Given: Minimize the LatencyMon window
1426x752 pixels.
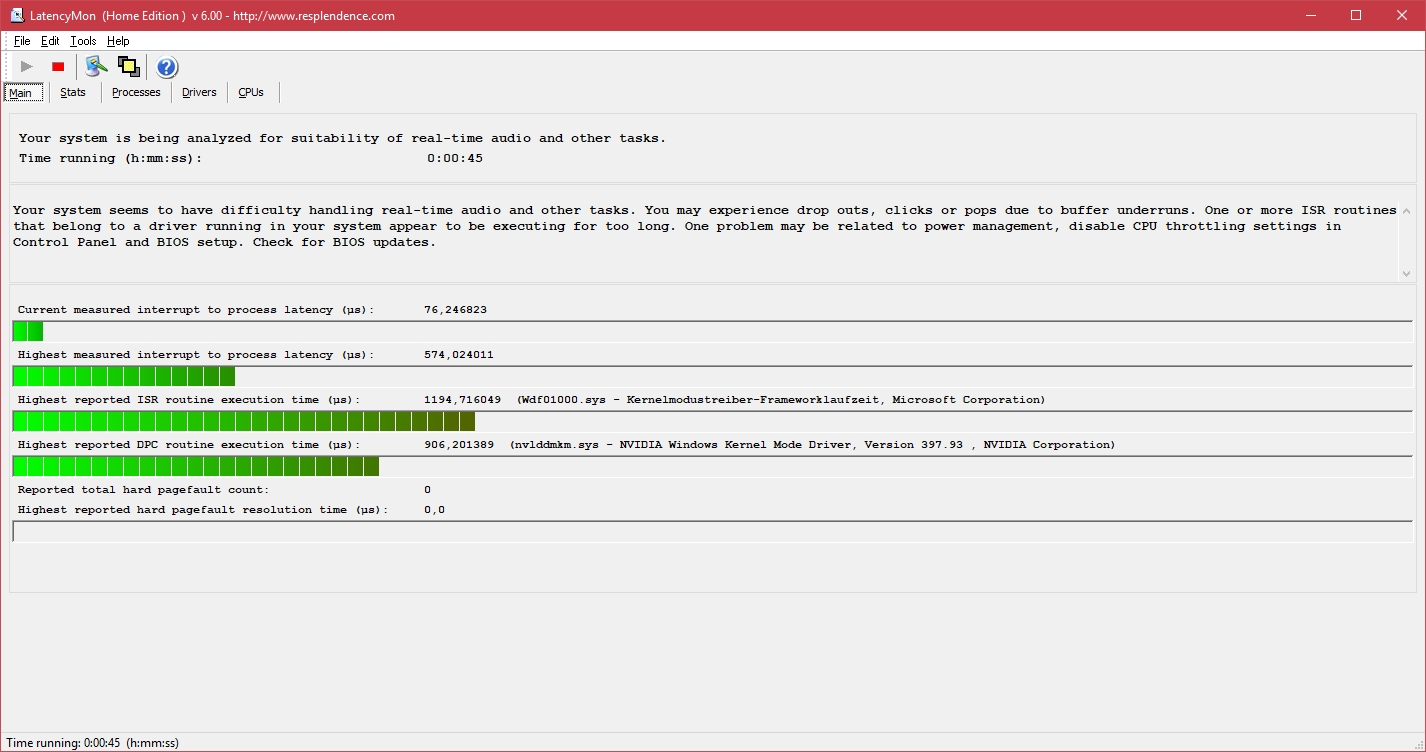Looking at the screenshot, I should point(1312,15).
